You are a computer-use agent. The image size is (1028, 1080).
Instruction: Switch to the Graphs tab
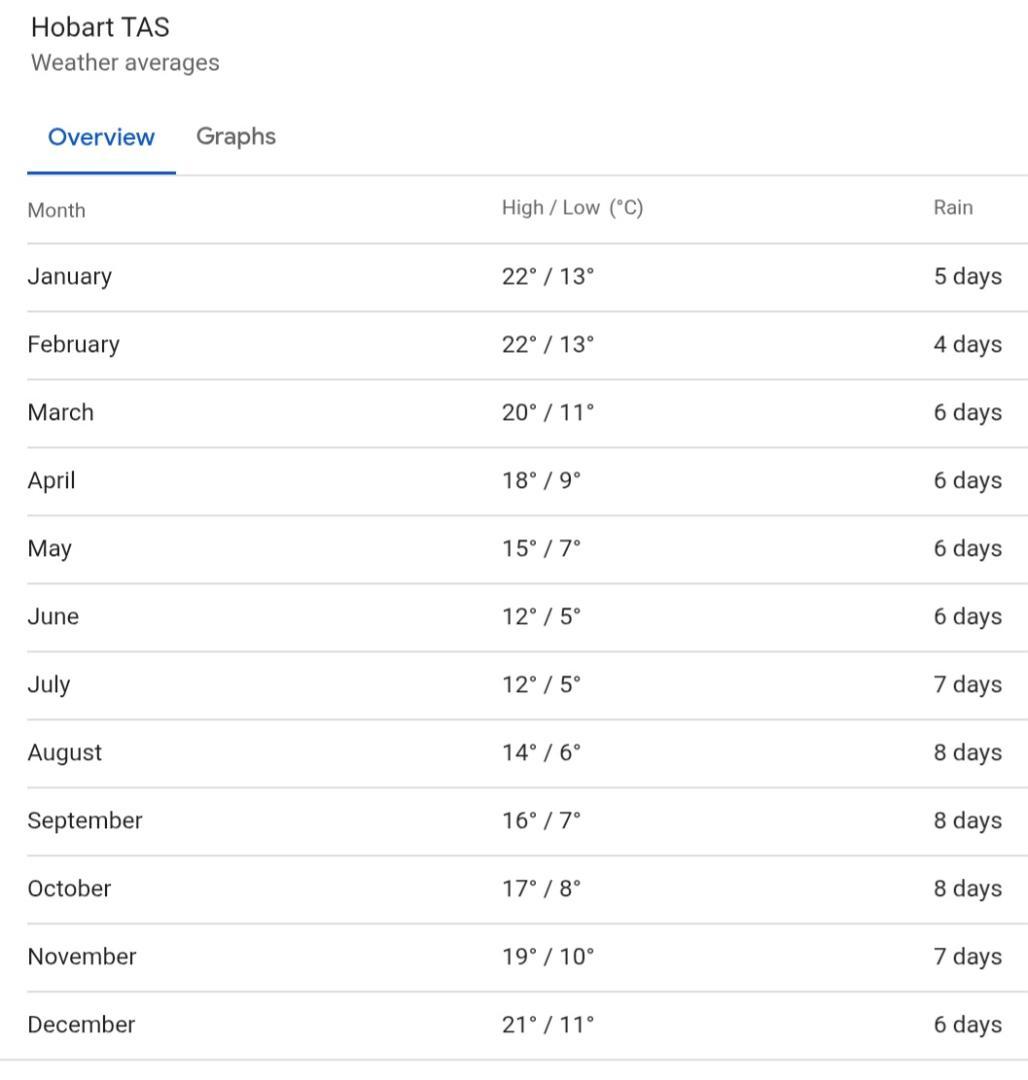click(236, 137)
